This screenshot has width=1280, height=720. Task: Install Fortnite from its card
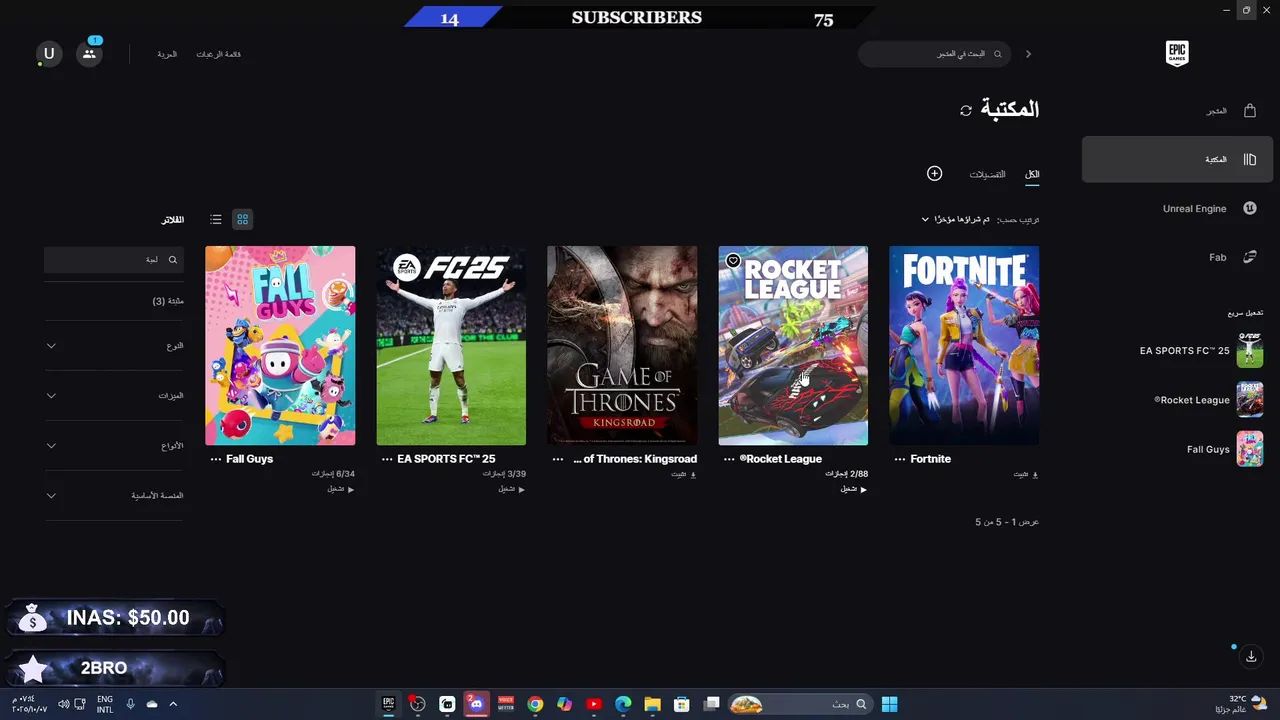click(x=1026, y=474)
